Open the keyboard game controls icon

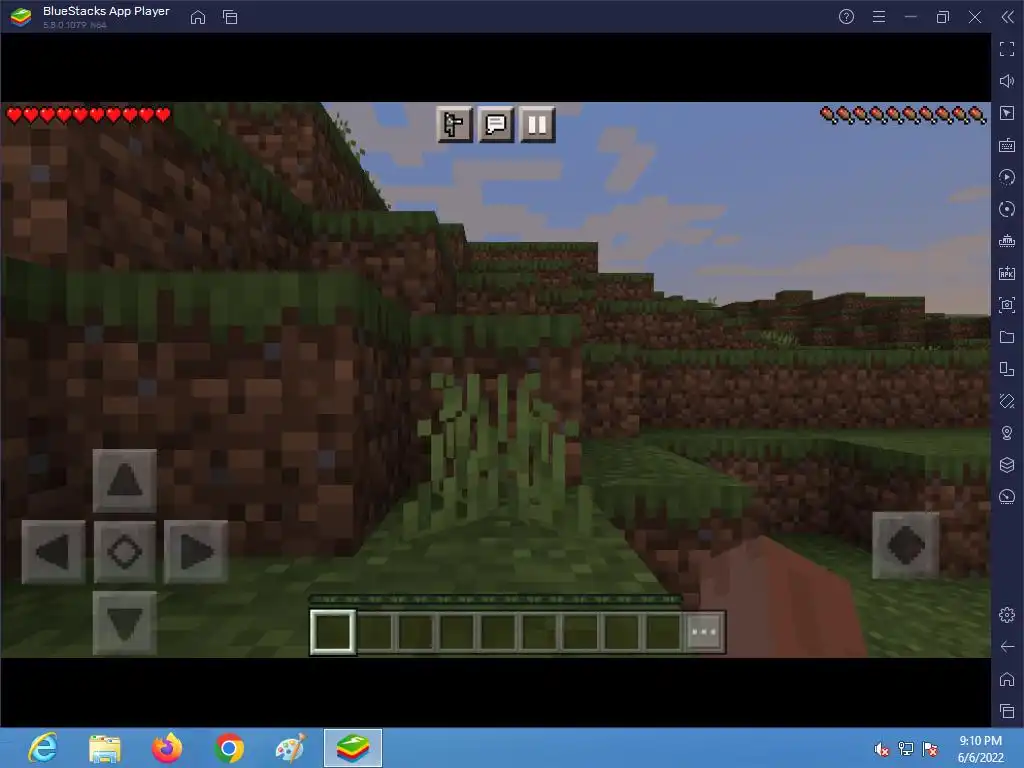point(1007,145)
